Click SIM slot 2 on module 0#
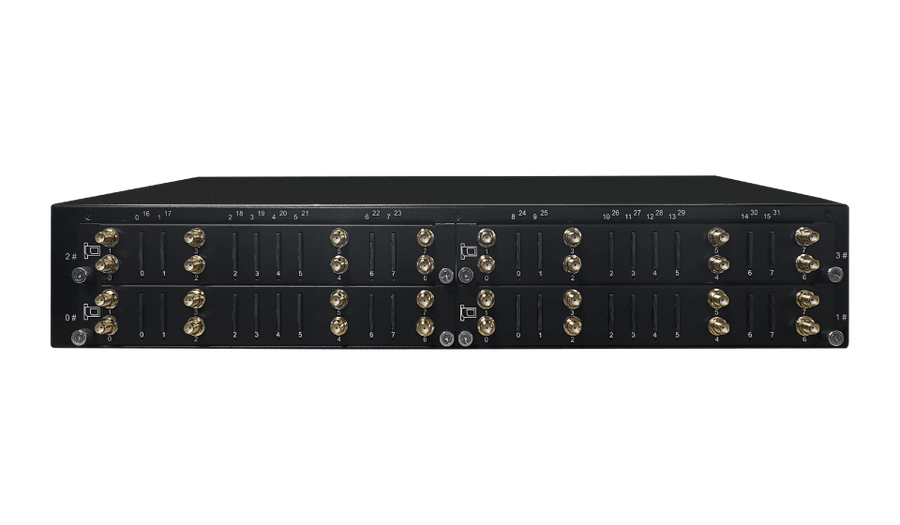900x525 pixels. coord(235,312)
